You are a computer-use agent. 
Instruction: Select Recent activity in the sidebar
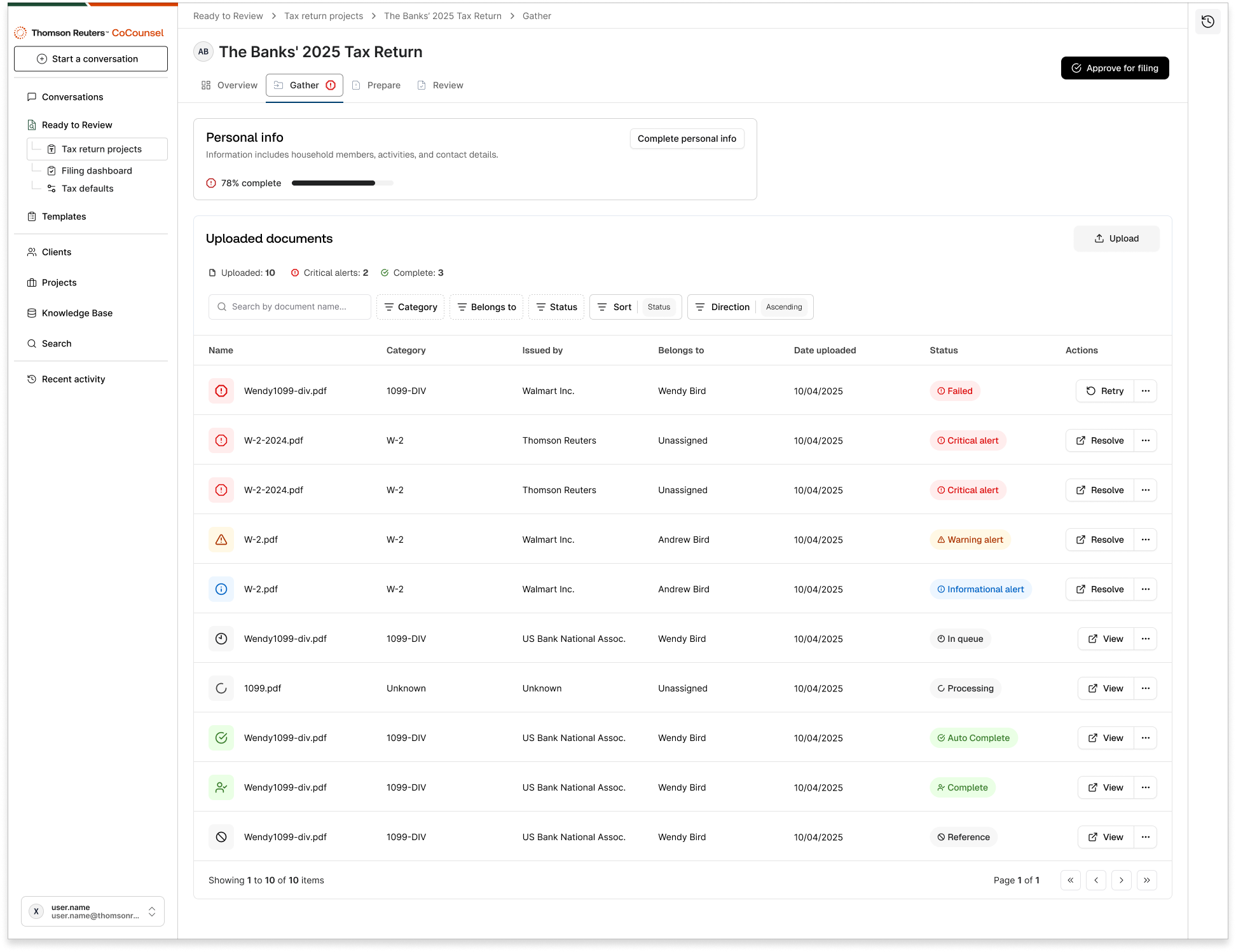[72, 379]
